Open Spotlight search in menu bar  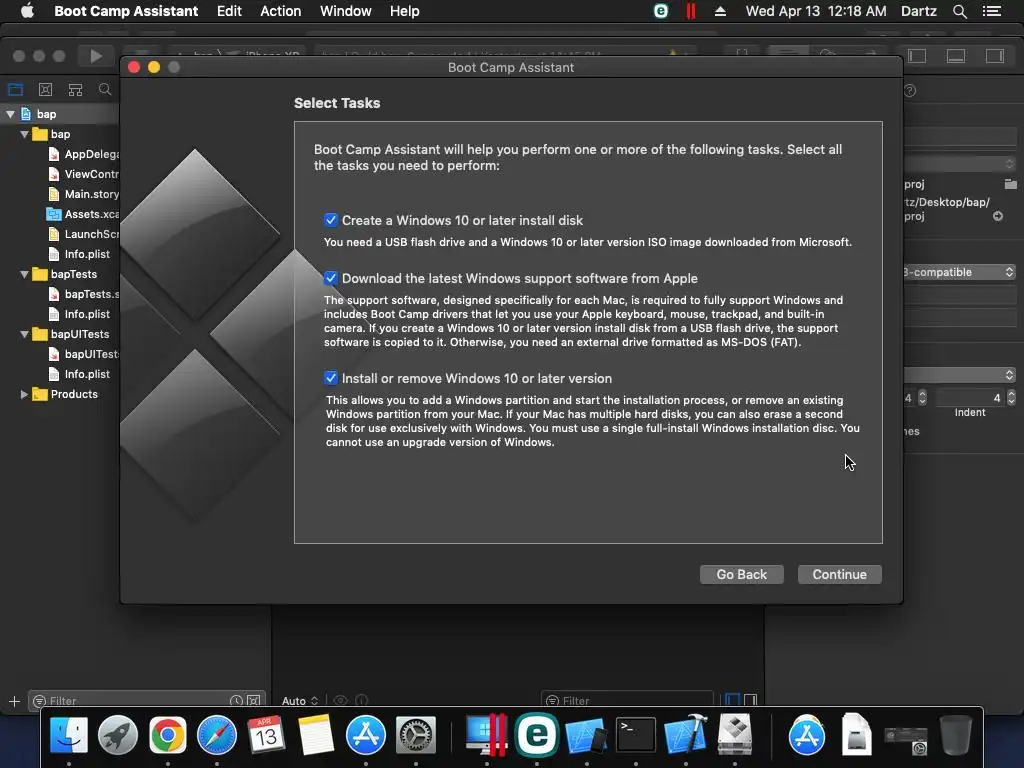tap(959, 11)
